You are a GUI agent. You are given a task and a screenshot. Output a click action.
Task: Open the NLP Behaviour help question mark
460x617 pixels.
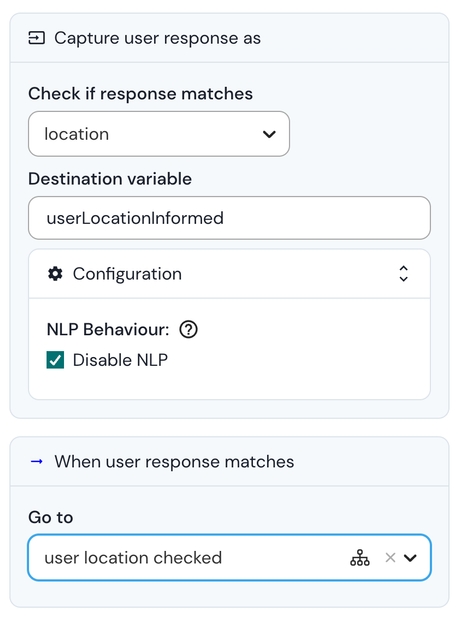[188, 329]
